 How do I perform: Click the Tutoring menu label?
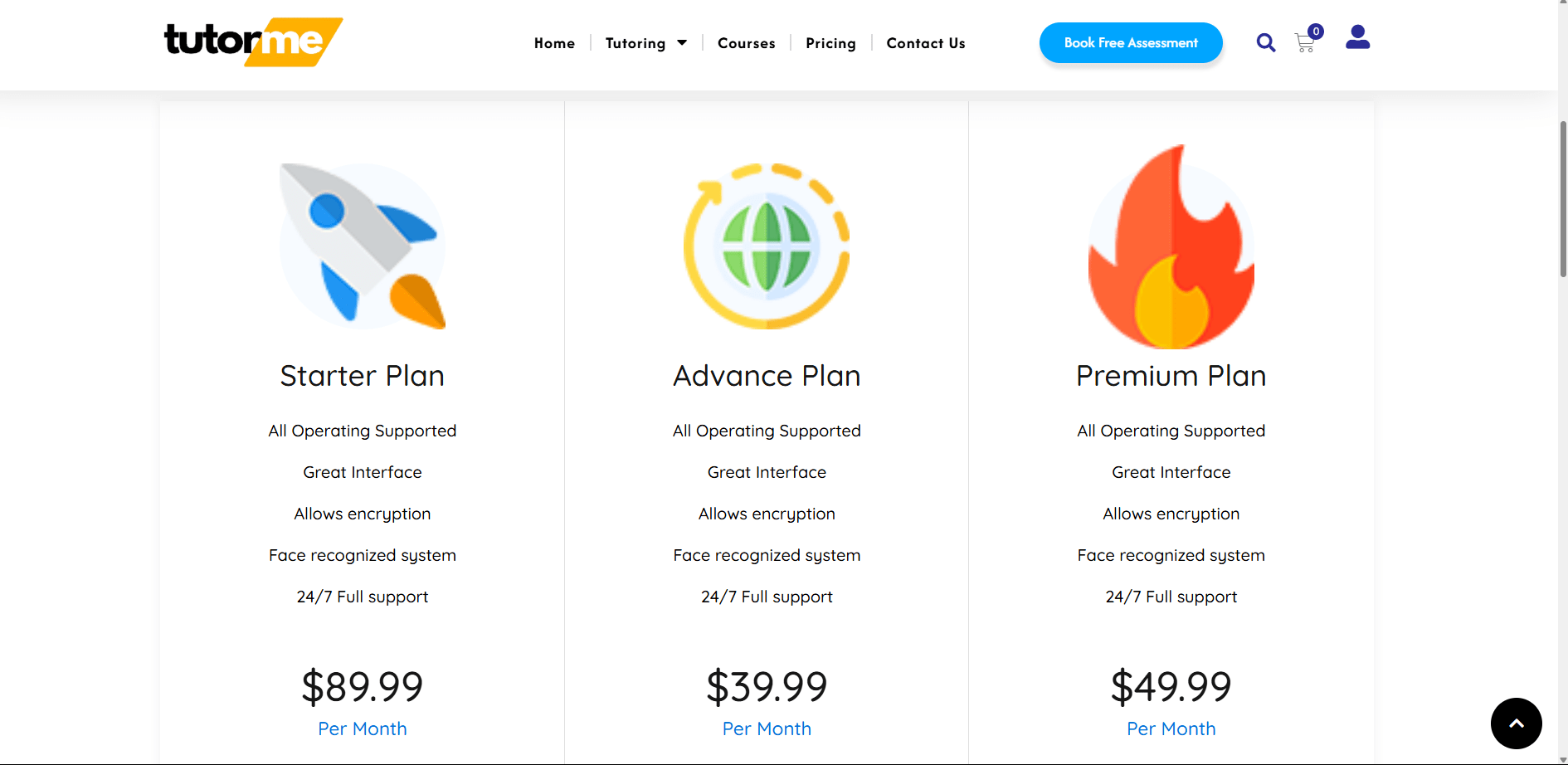point(635,43)
